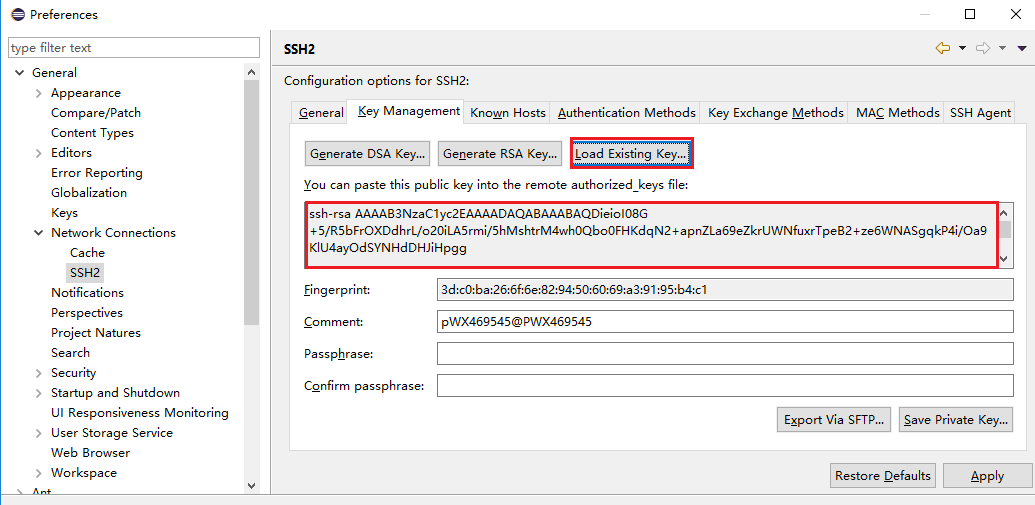Click the grey forward arrow icon

coord(983,48)
